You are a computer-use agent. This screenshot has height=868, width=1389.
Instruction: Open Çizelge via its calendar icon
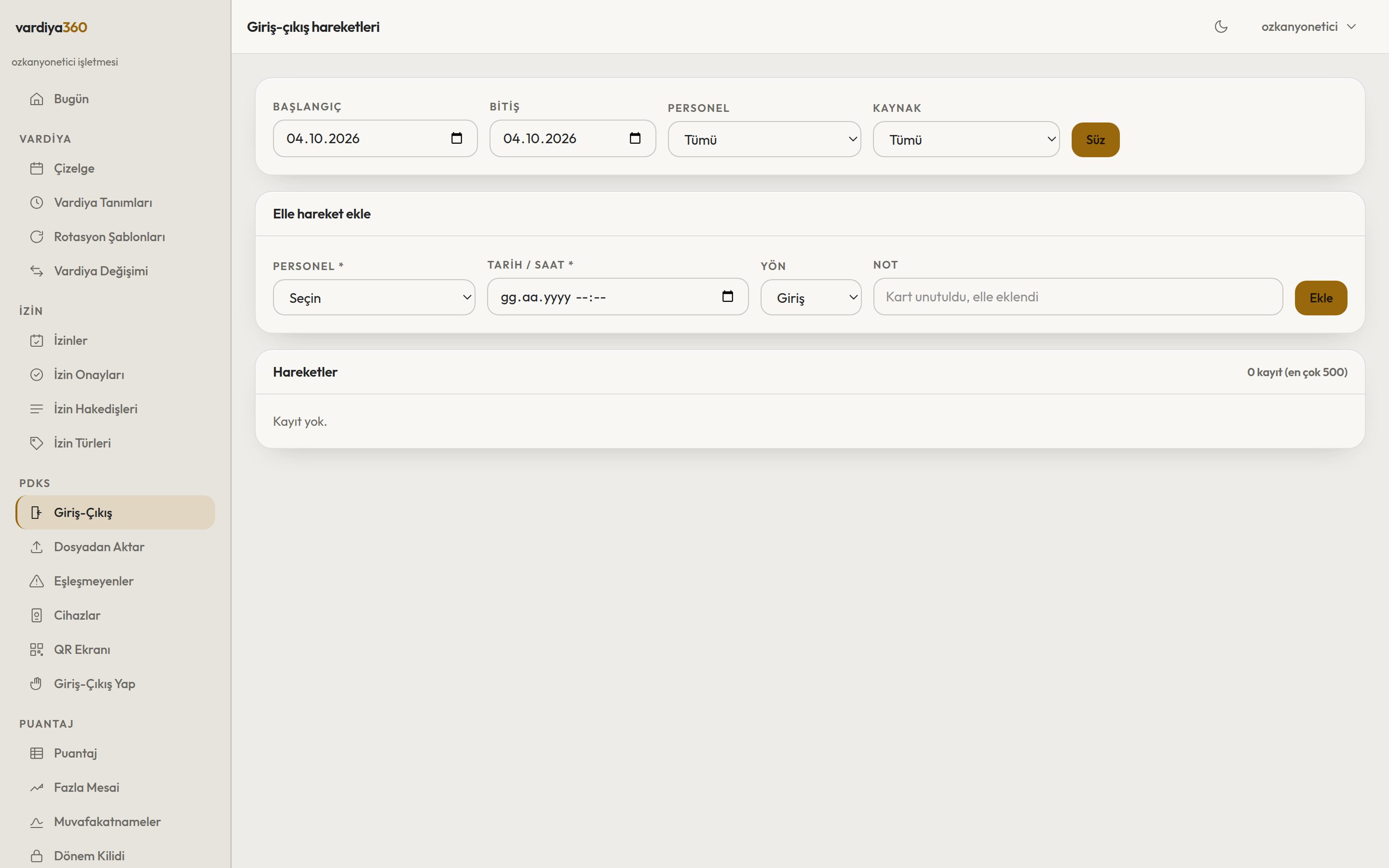point(37,168)
